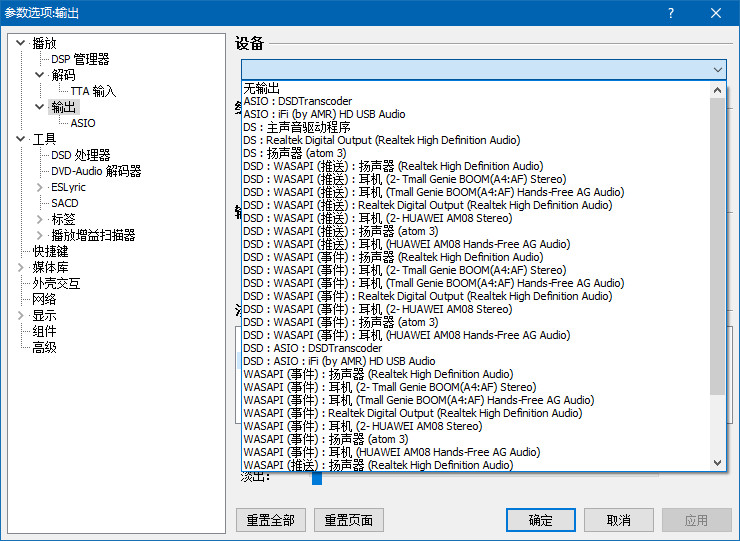Collapse the 工具 tree node
Image resolution: width=740 pixels, height=541 pixels.
click(20, 139)
